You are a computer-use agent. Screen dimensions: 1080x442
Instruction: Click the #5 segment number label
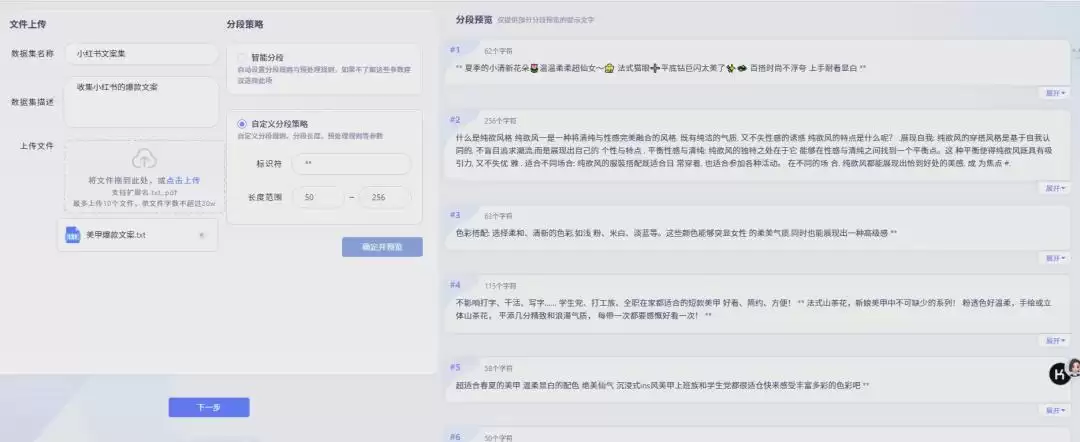click(455, 368)
